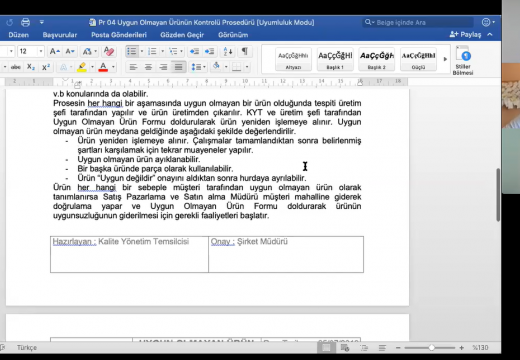Open the Başvurular ribbon tab
This screenshot has height=360, width=520.
click(60, 35)
